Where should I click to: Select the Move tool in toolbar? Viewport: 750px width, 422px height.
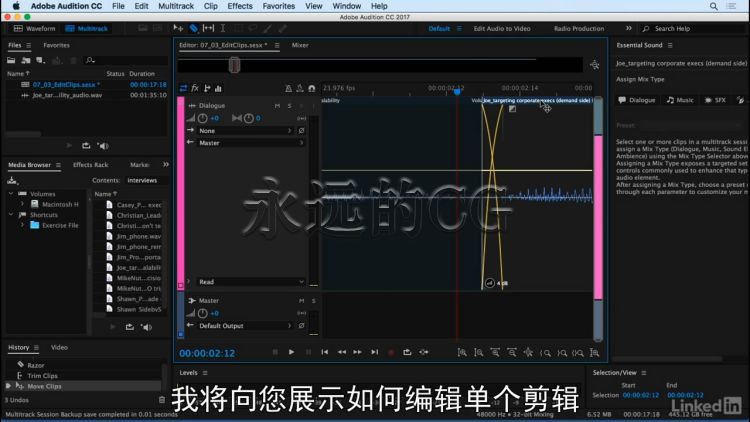[178, 28]
